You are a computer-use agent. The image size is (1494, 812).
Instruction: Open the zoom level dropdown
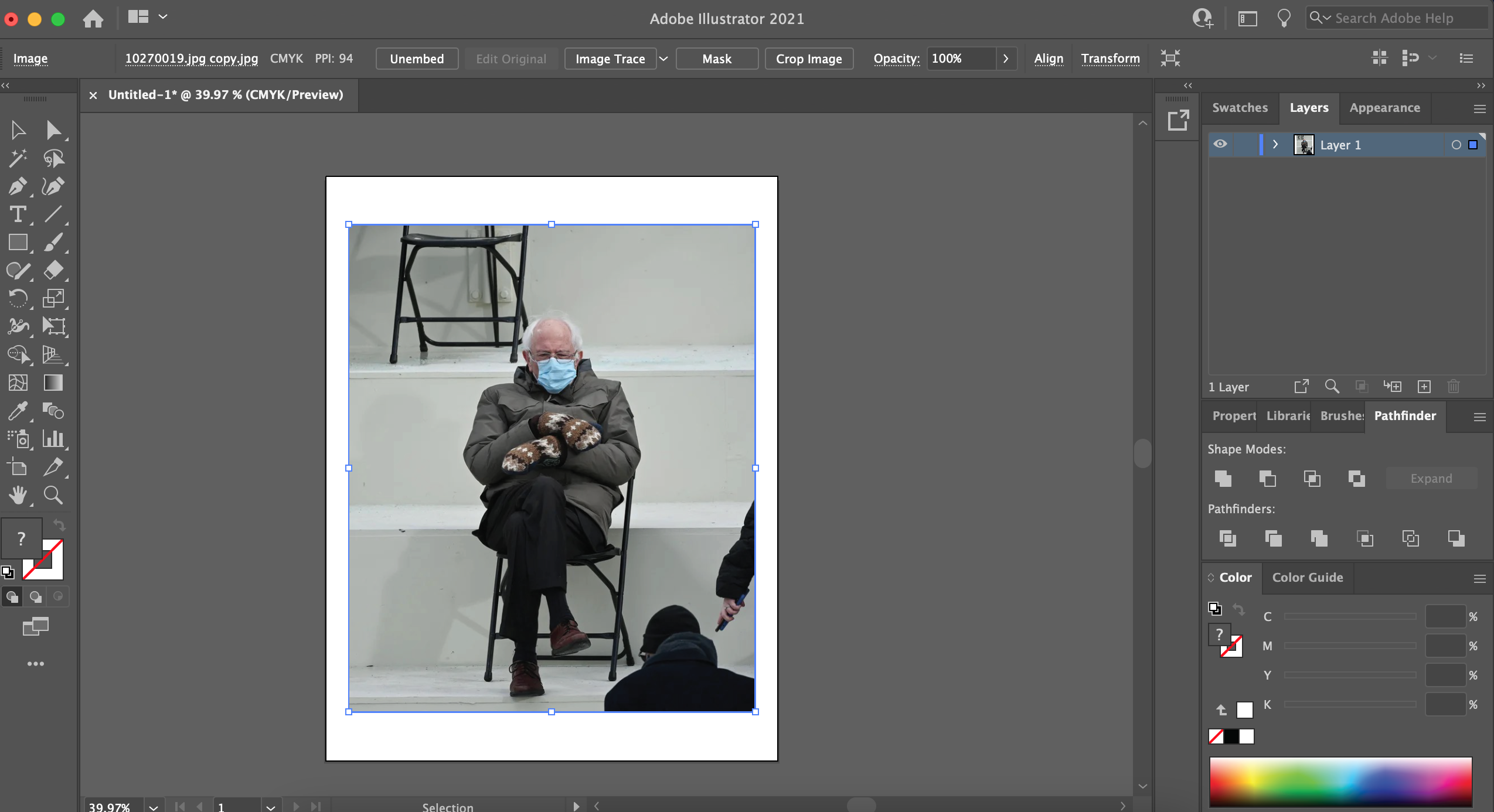tap(154, 807)
